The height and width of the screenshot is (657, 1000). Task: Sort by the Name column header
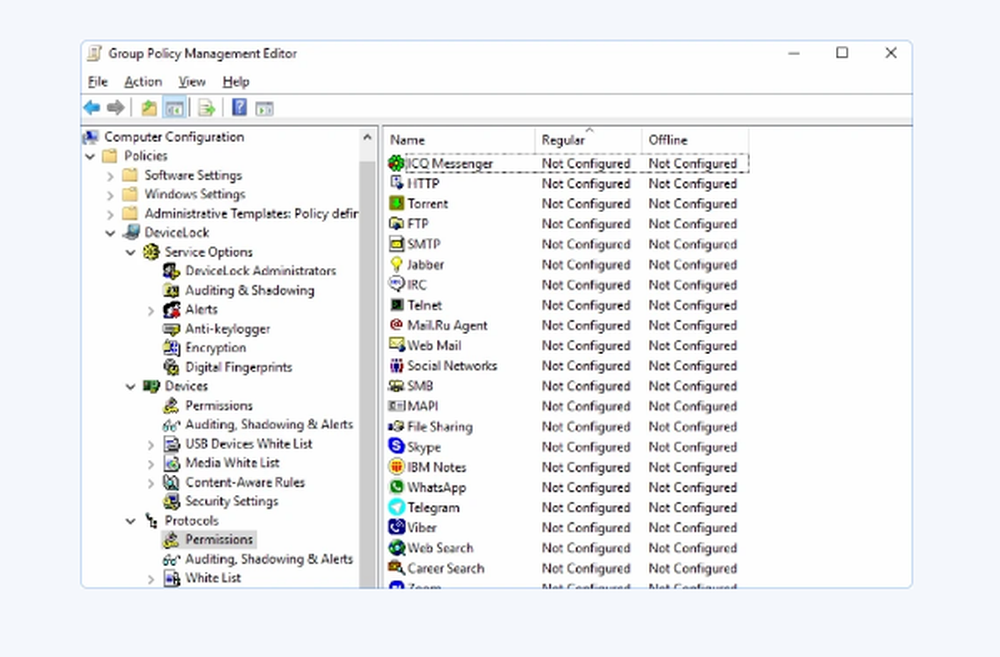[460, 140]
